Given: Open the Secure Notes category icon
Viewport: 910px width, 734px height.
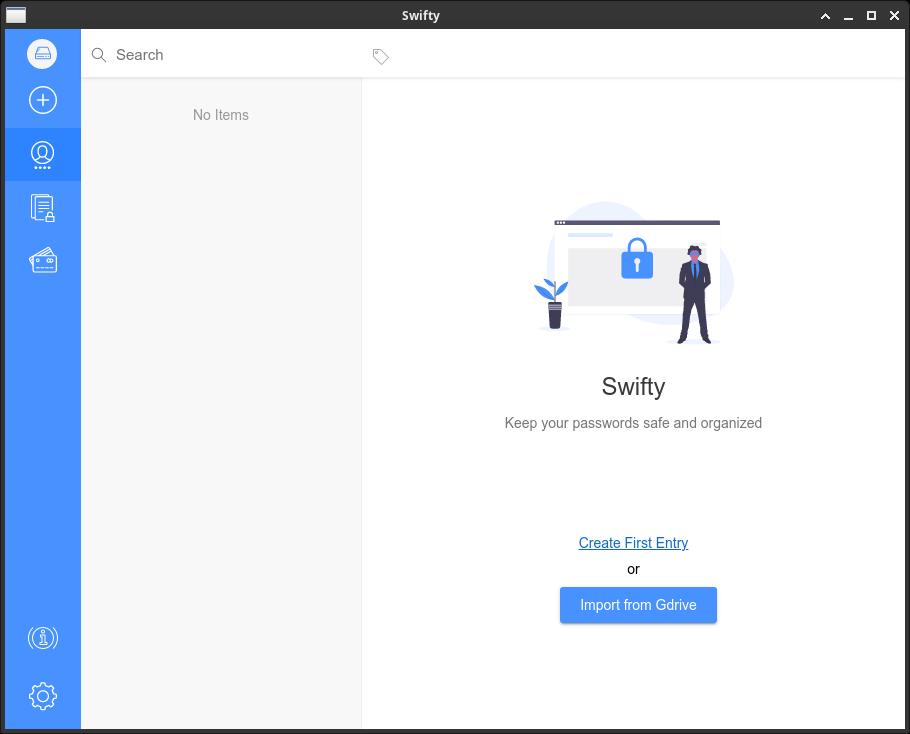Looking at the screenshot, I should coord(42,208).
